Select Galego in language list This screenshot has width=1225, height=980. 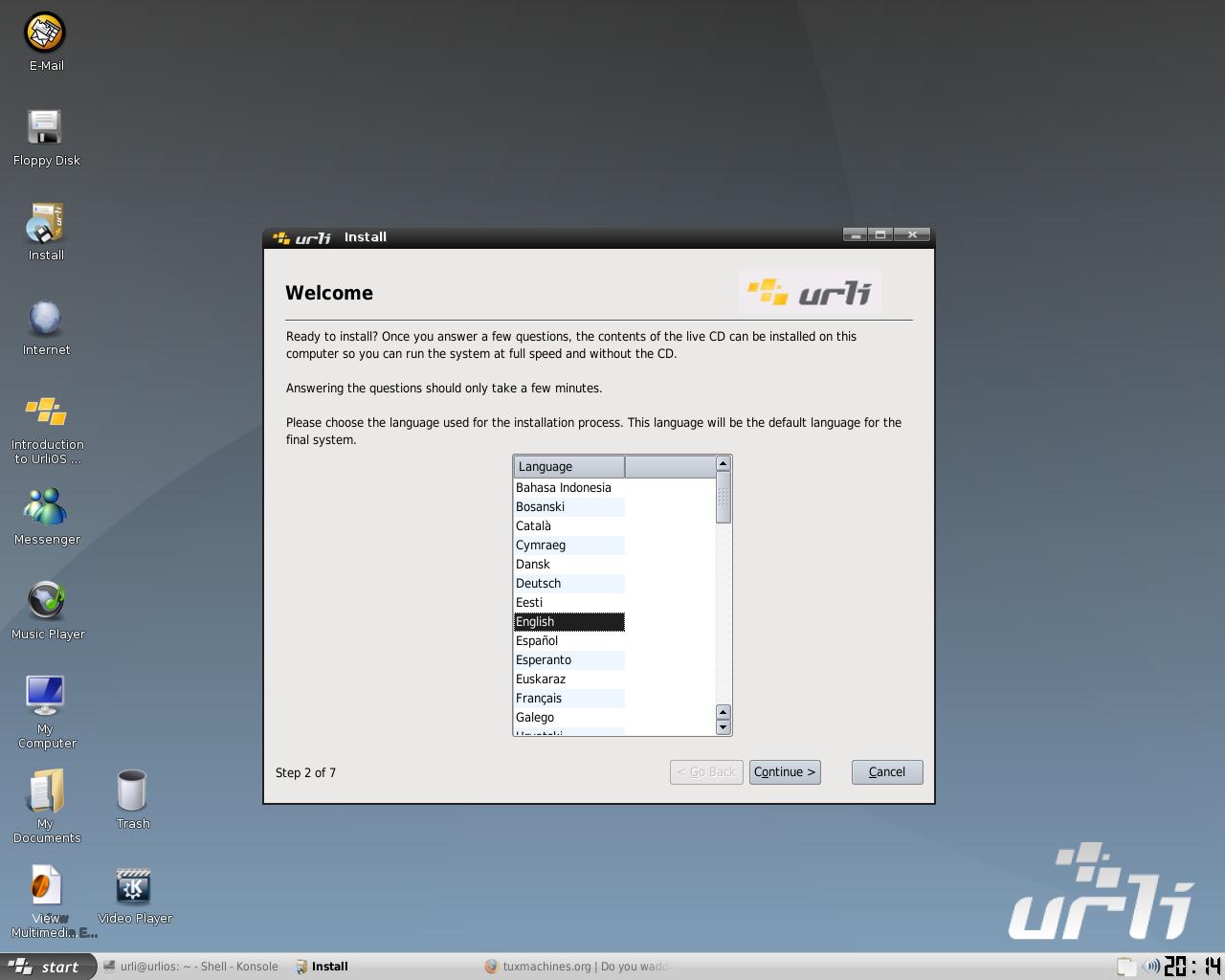point(568,718)
